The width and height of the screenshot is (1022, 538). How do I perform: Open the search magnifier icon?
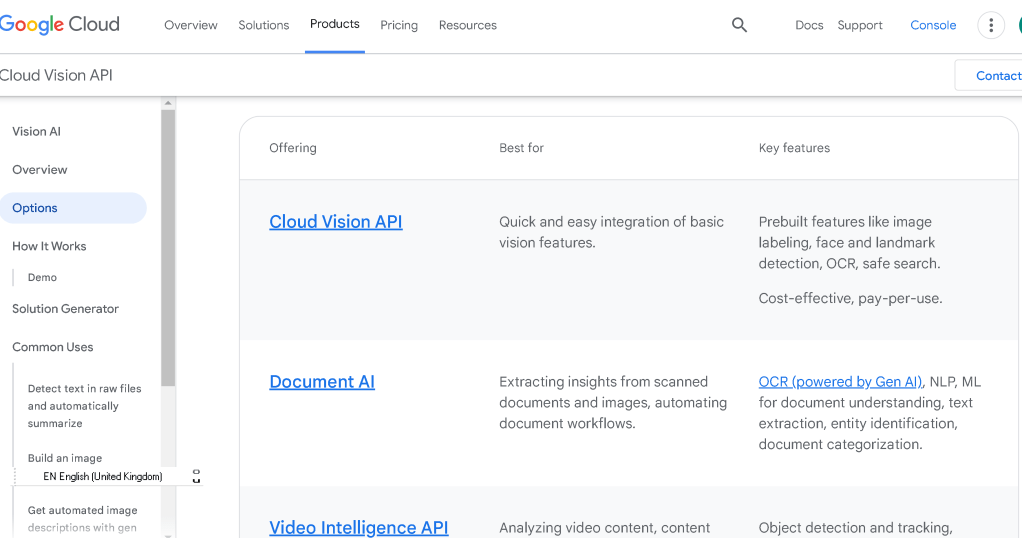(x=739, y=25)
